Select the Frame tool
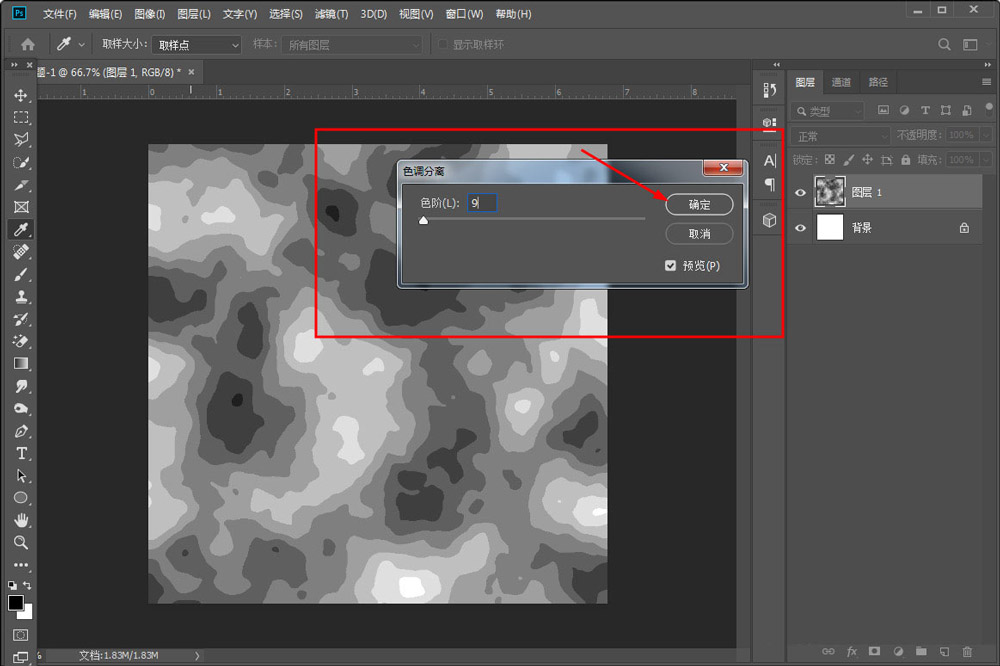This screenshot has height=666, width=1000. tap(21, 207)
